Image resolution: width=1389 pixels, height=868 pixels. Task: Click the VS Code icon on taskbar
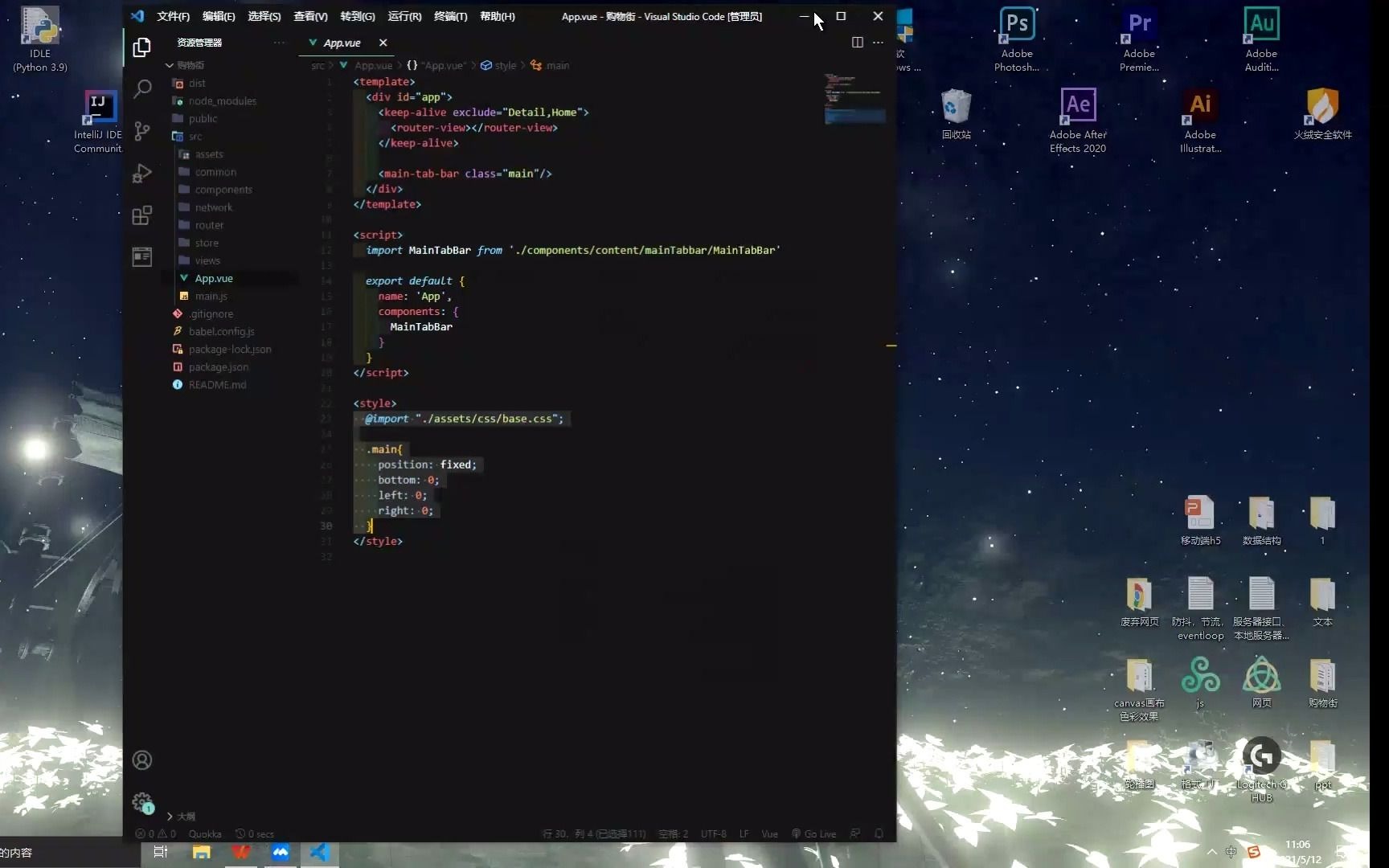320,852
